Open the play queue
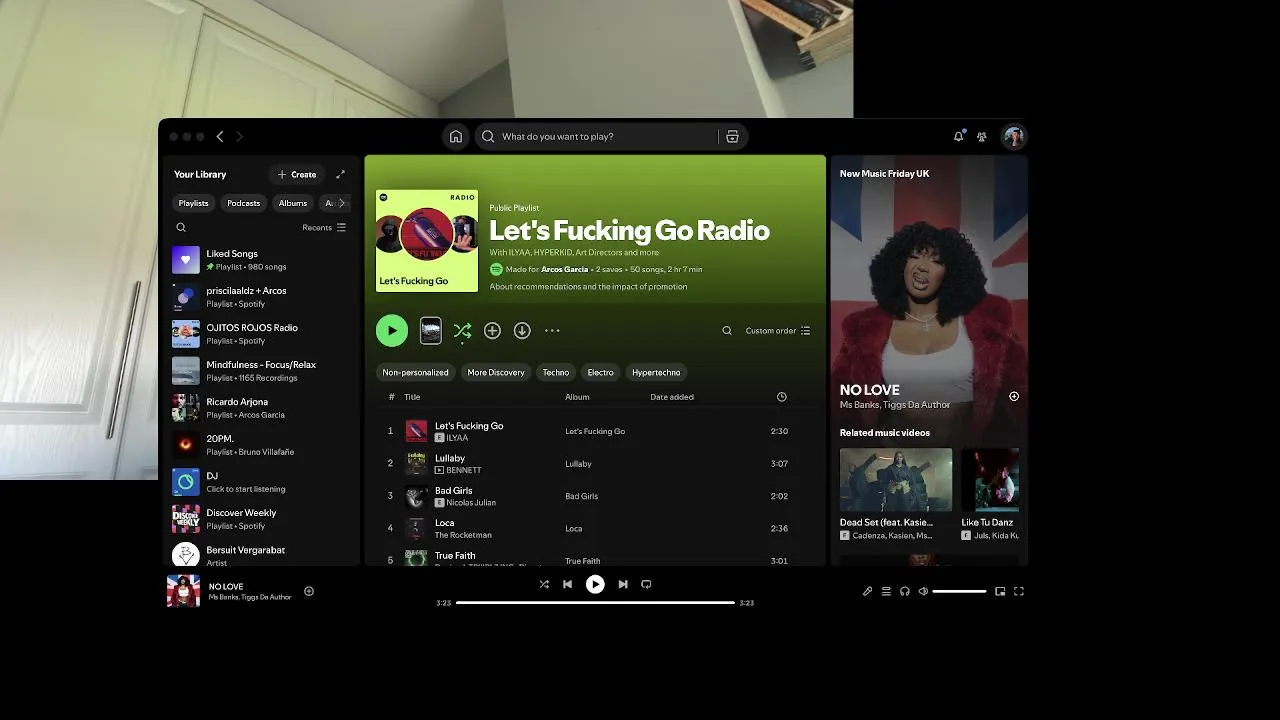Screen dimensions: 1280x720 click(x=886, y=591)
